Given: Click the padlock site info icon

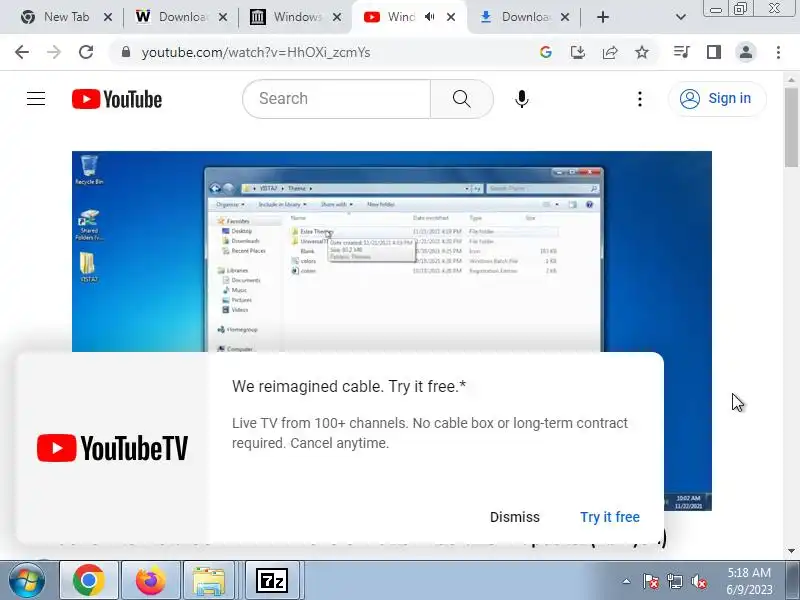Looking at the screenshot, I should [126, 52].
